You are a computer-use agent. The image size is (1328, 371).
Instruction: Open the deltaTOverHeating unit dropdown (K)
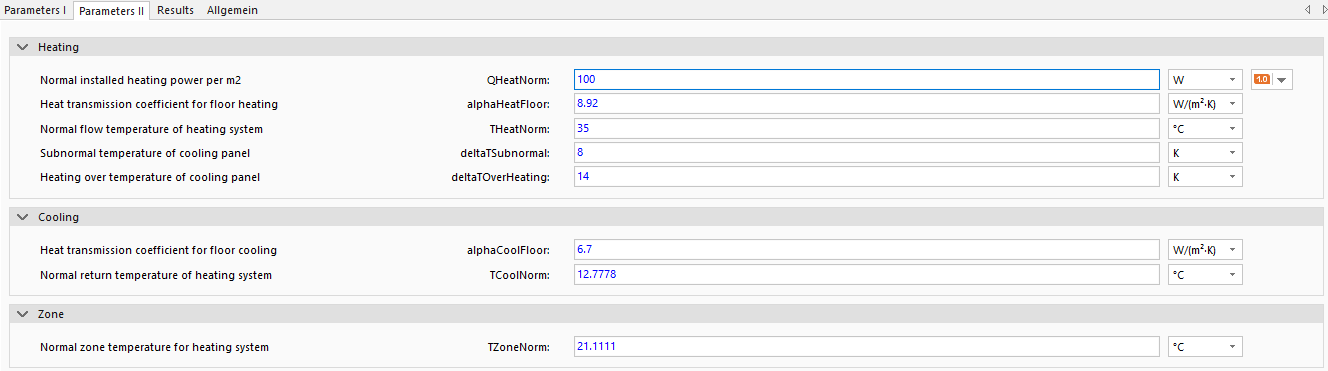pos(1205,177)
